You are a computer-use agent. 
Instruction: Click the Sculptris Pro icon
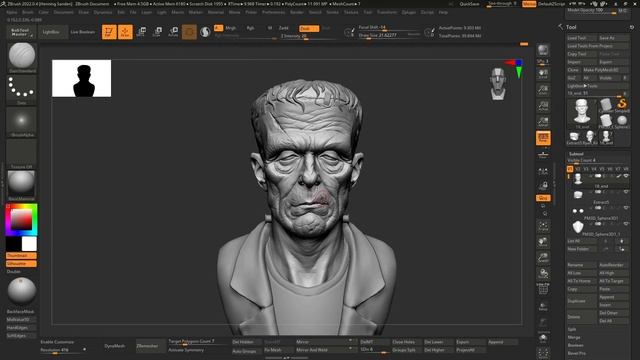pyautogui.click(x=205, y=32)
